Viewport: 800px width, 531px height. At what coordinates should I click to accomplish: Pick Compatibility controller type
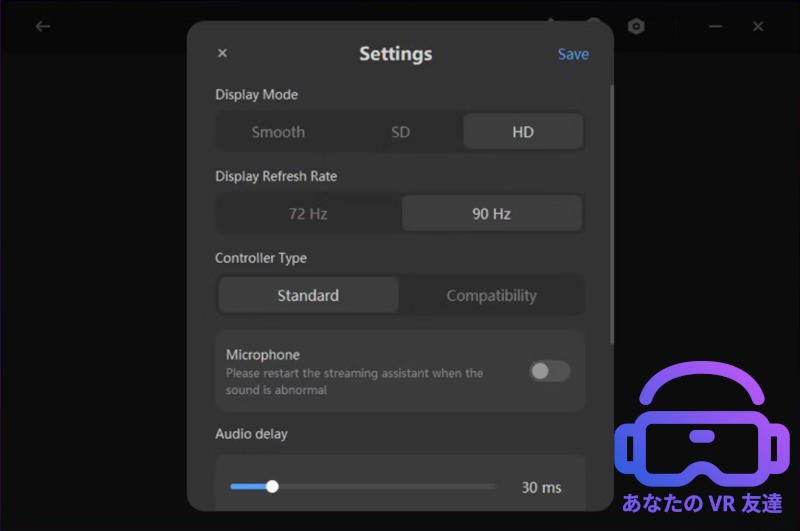click(492, 295)
